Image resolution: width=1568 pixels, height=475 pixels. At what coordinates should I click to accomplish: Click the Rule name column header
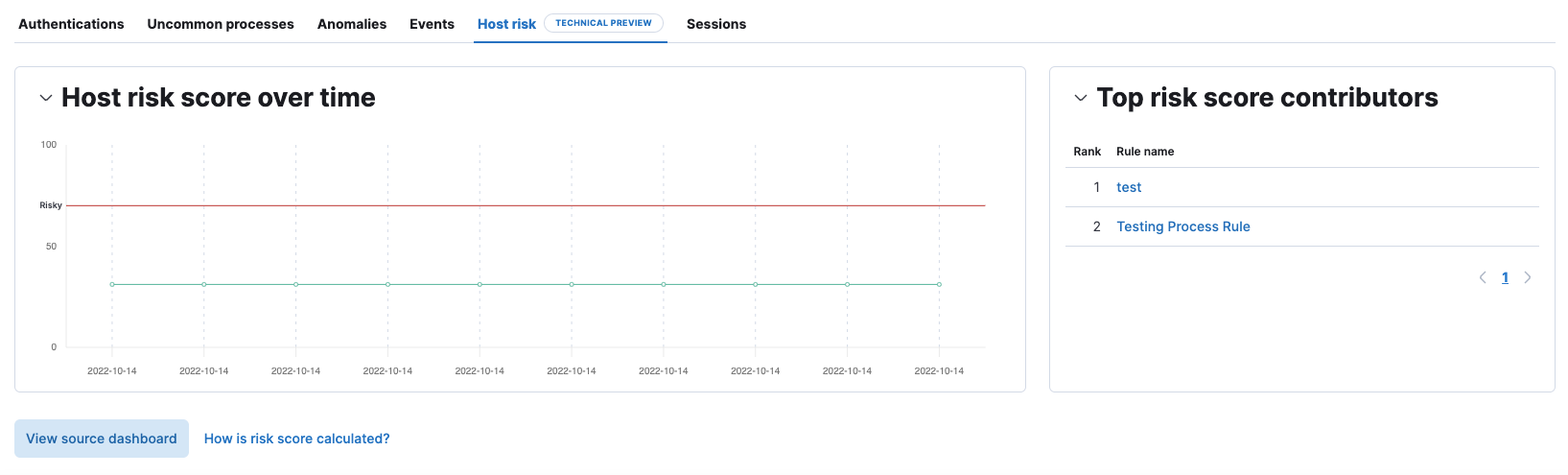click(x=1145, y=152)
